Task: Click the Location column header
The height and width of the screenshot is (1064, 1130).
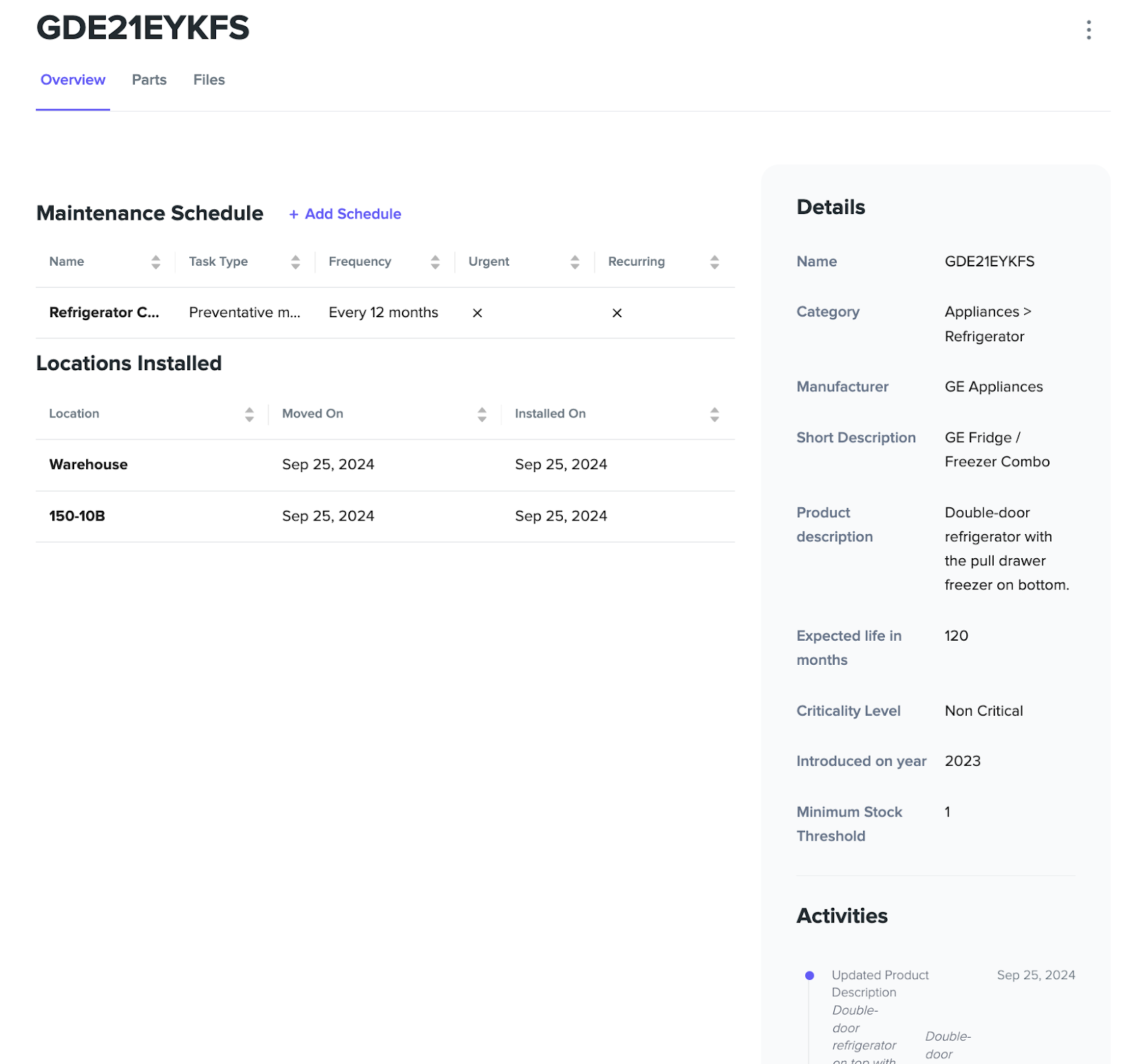Action: click(74, 413)
